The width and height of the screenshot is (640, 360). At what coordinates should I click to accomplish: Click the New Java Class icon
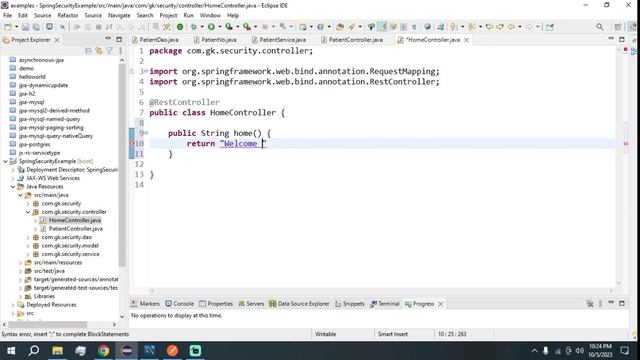[320, 27]
